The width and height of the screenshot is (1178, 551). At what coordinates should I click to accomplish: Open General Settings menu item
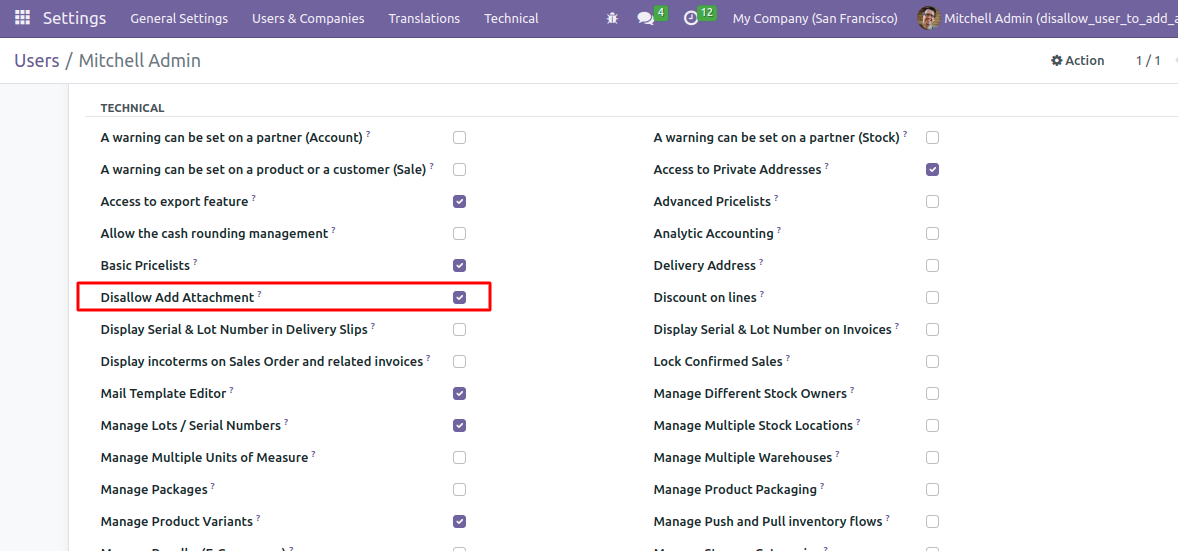click(179, 18)
